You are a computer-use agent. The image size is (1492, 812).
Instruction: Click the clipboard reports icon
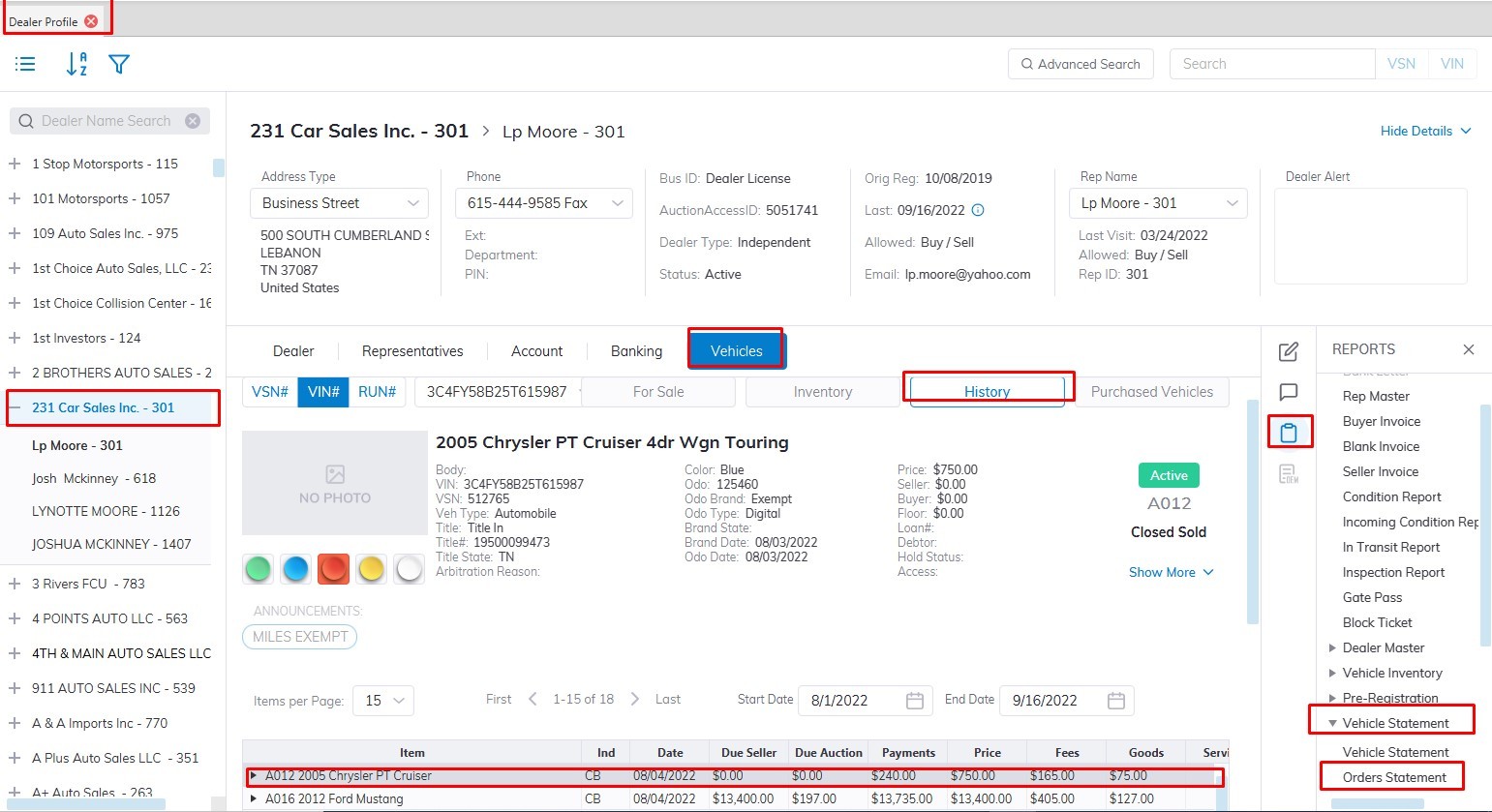(x=1289, y=433)
